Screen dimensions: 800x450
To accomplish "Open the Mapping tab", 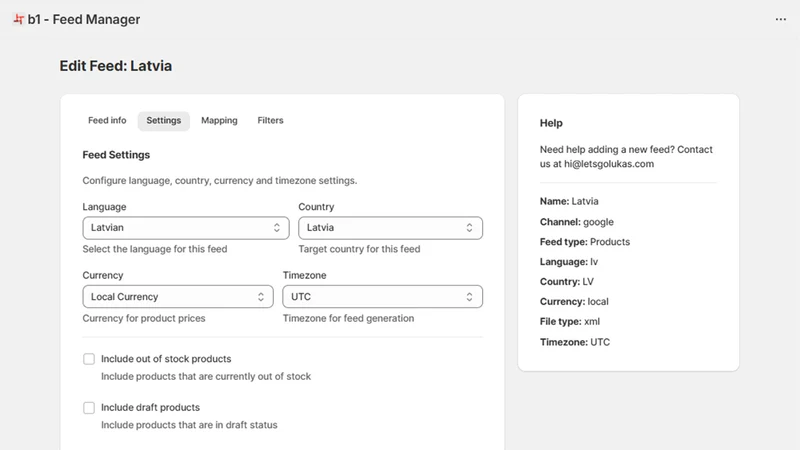I will 219,120.
